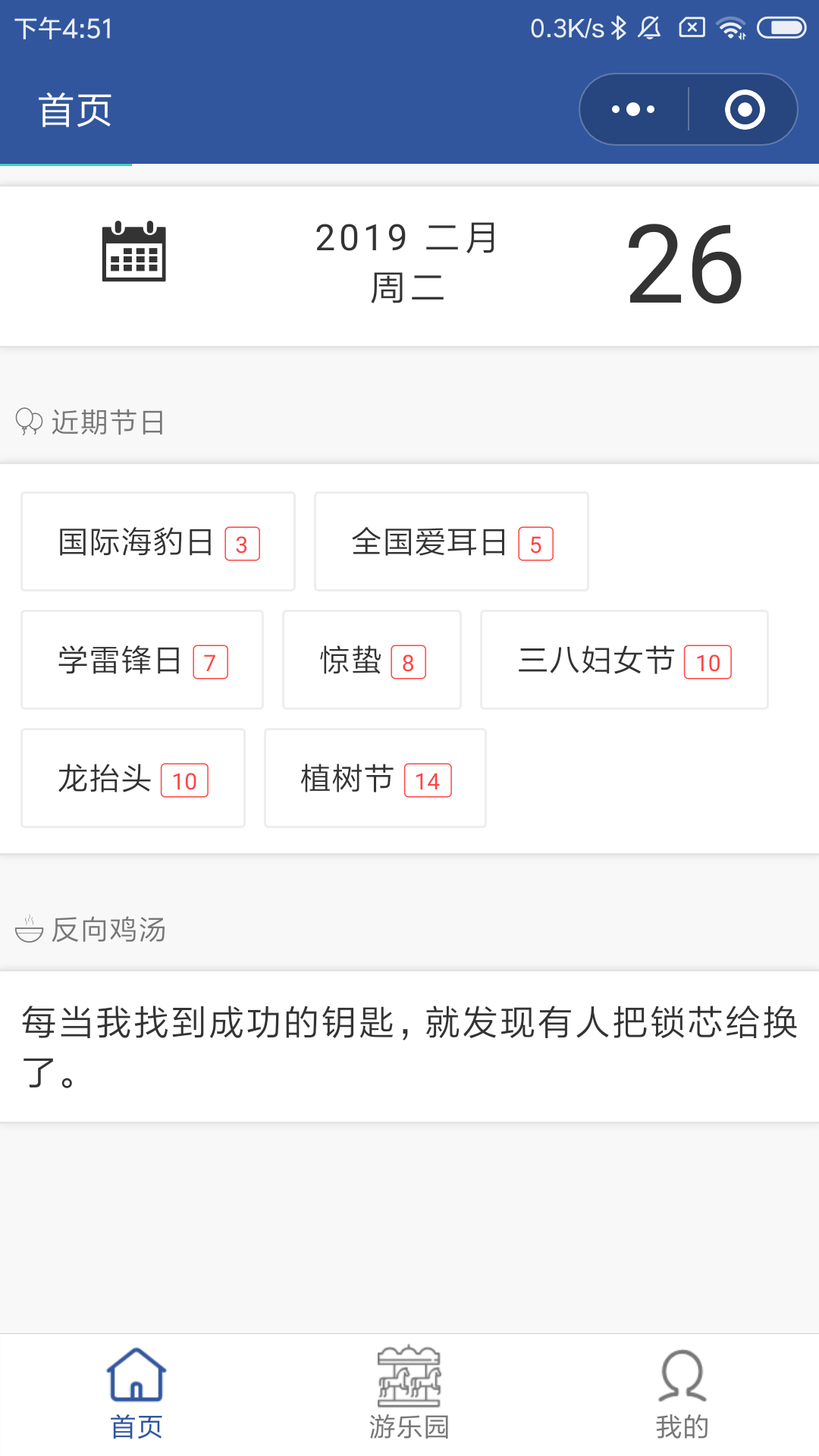The height and width of the screenshot is (1456, 819).
Task: Open the 全国爱耳日 holiday tag
Action: 451,541
